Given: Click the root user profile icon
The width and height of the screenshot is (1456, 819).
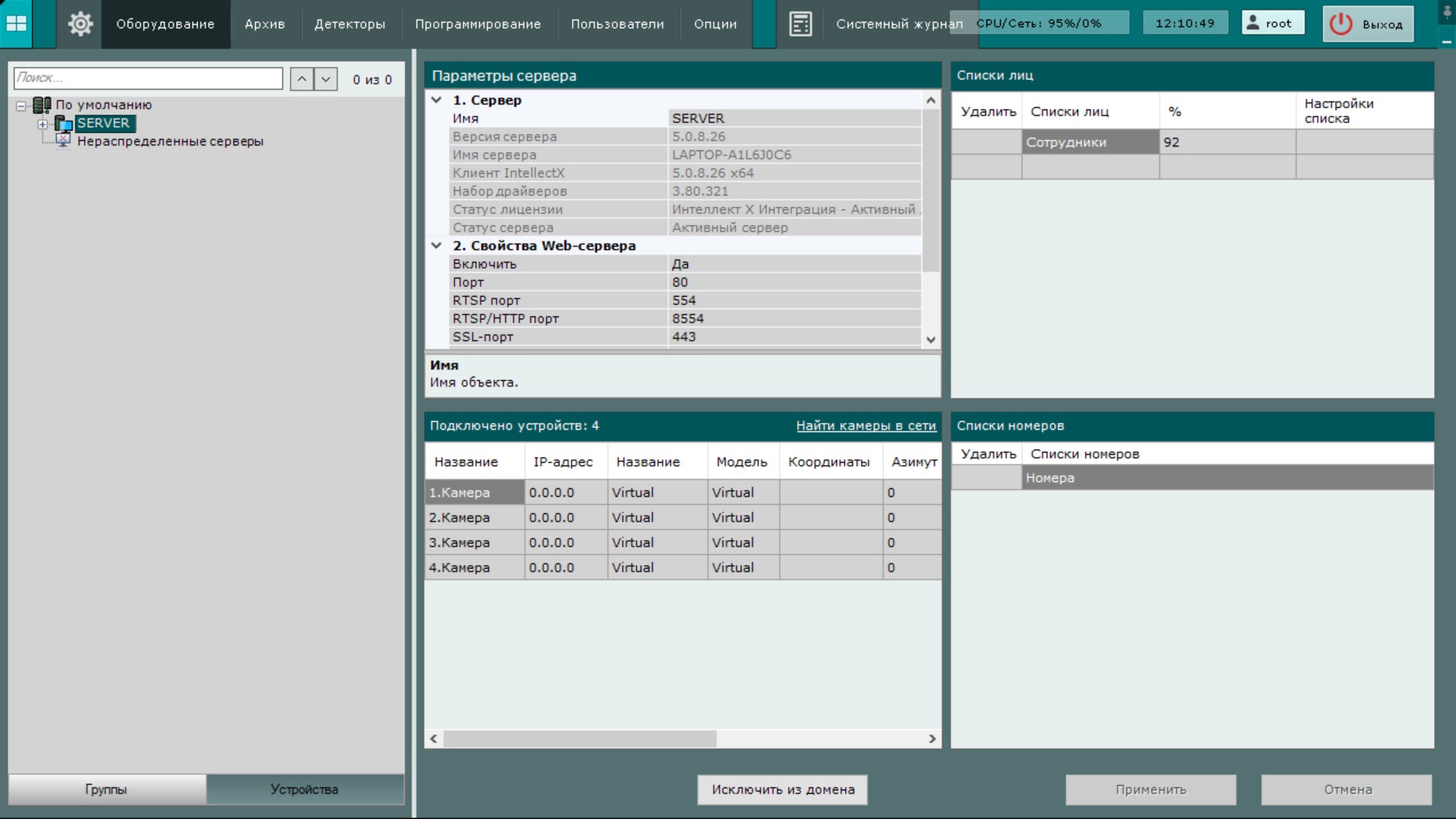Looking at the screenshot, I should (1253, 23).
